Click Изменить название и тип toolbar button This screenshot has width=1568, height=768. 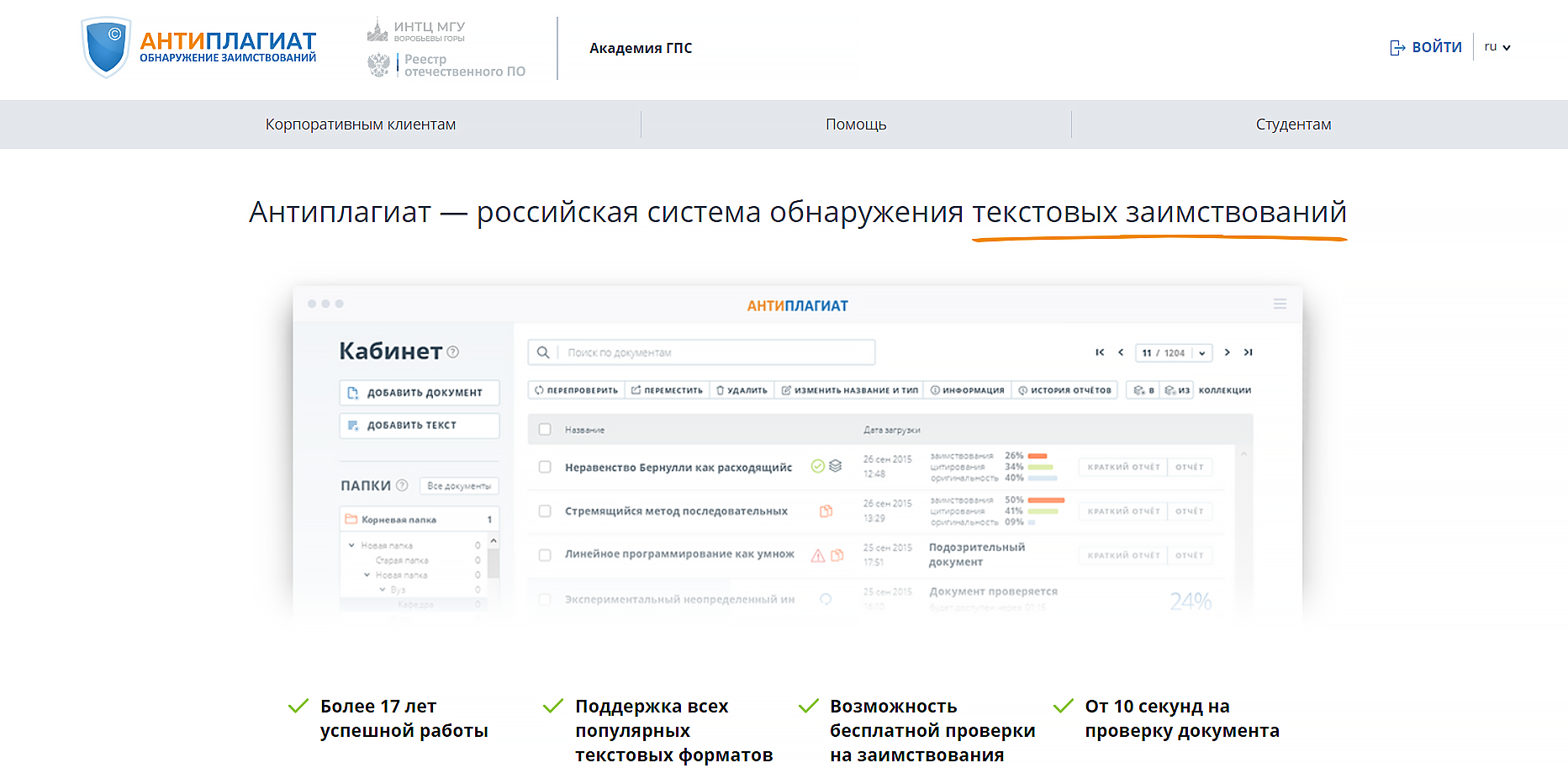pos(849,390)
